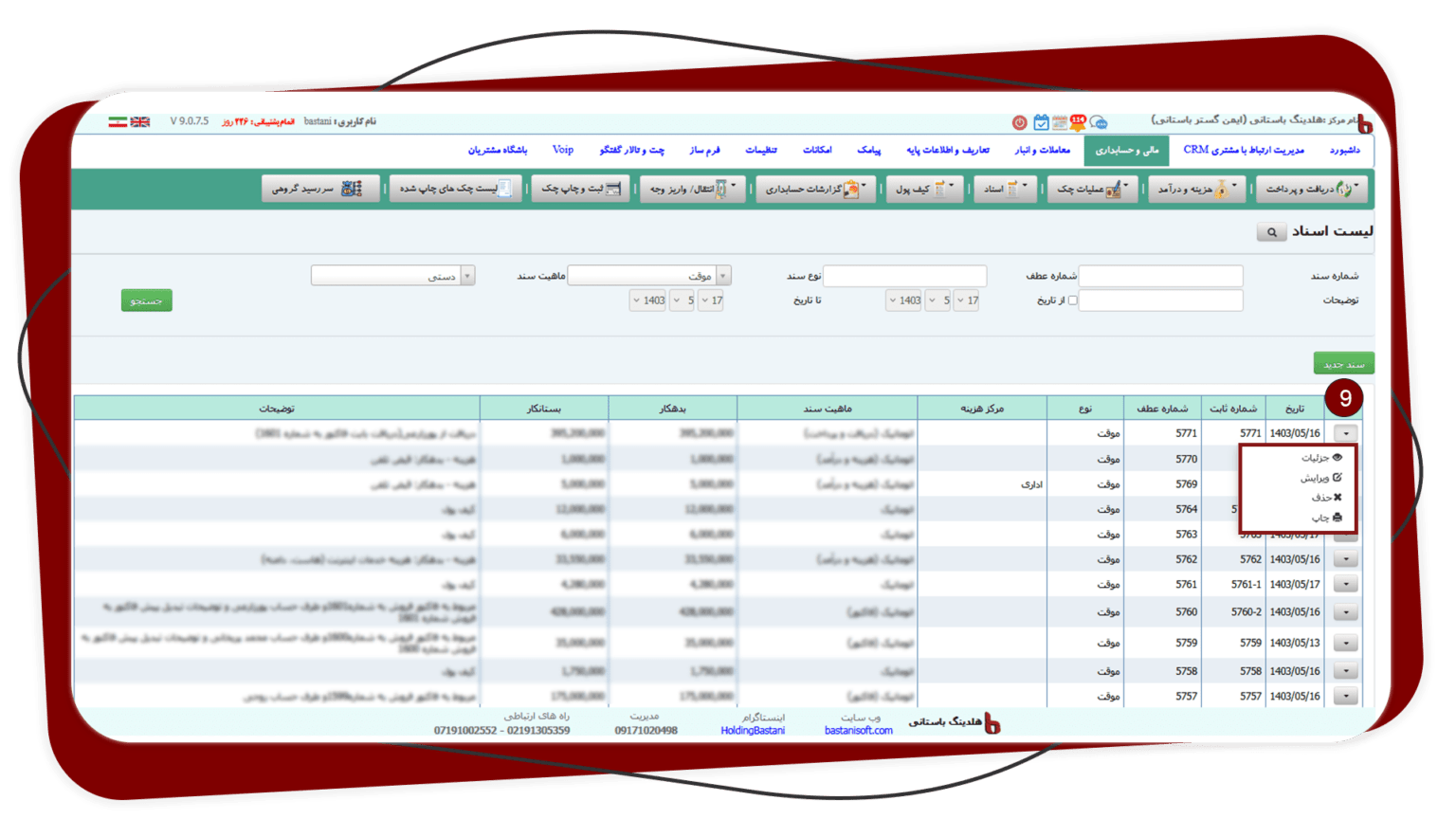Click بدهکار column header
This screenshot has height=819, width=1456.
(x=672, y=409)
